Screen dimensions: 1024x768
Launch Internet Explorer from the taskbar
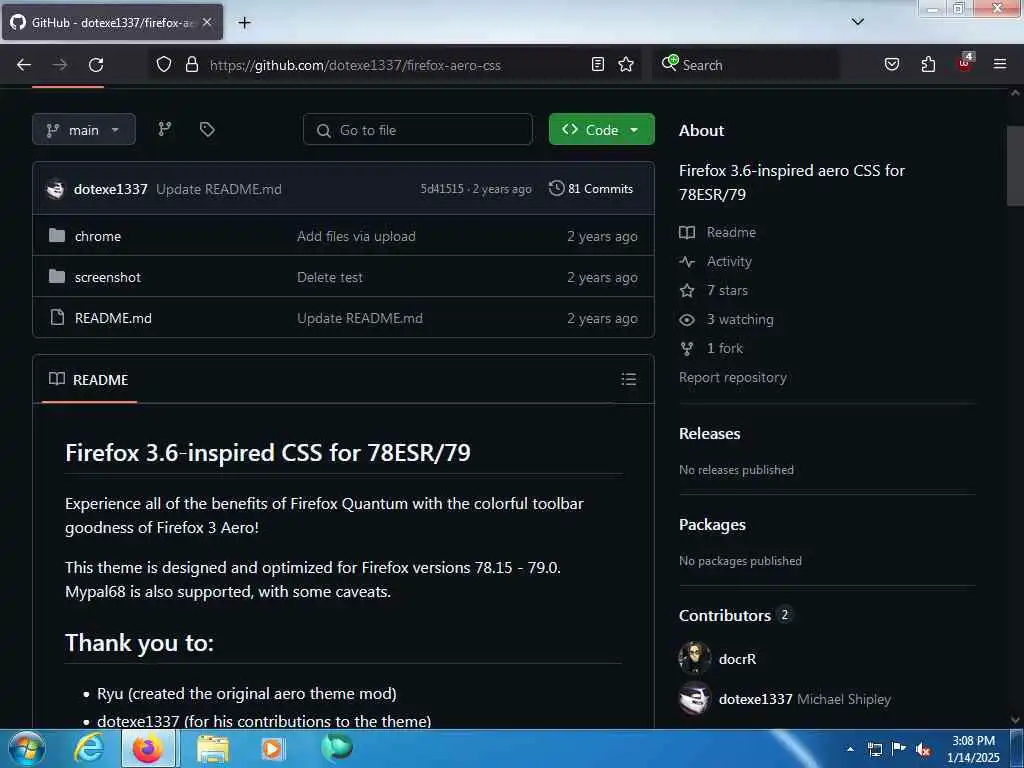pyautogui.click(x=89, y=748)
